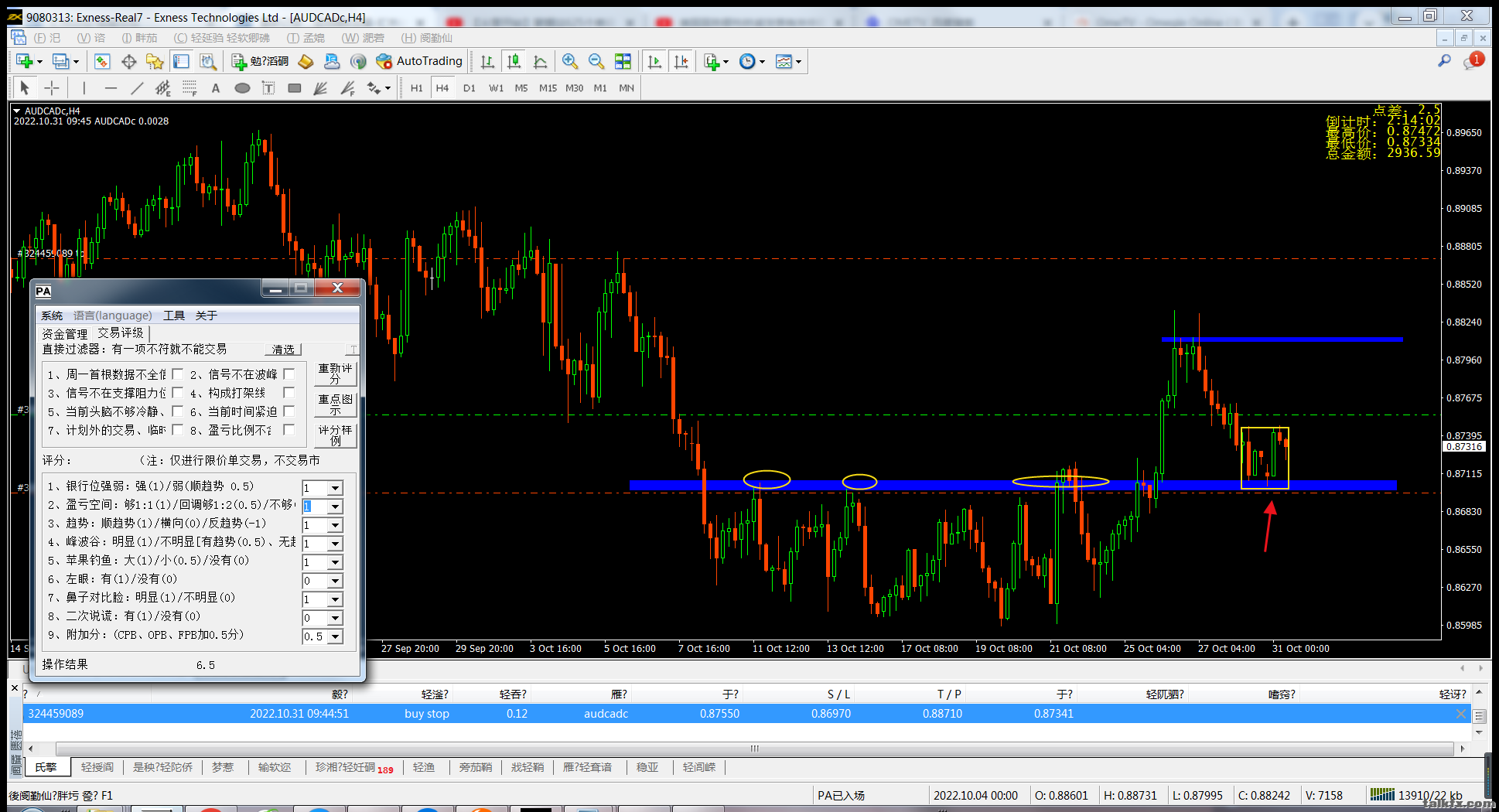1499x812 pixels.
Task: Switch chart to bar chart type
Action: pyautogui.click(x=487, y=61)
